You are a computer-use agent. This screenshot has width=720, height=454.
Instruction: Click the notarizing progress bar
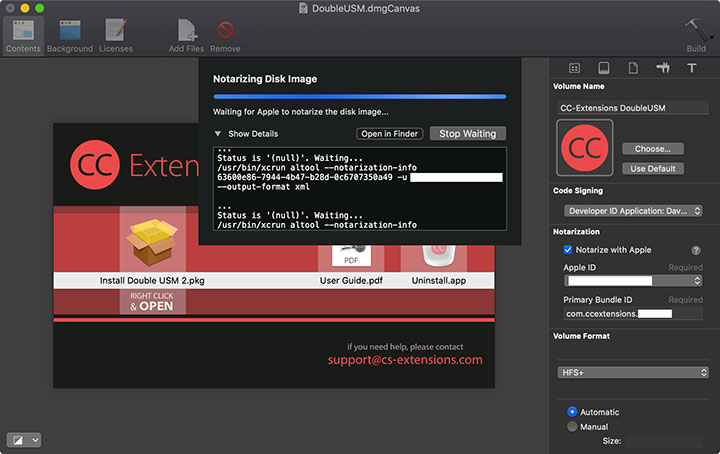tap(360, 96)
